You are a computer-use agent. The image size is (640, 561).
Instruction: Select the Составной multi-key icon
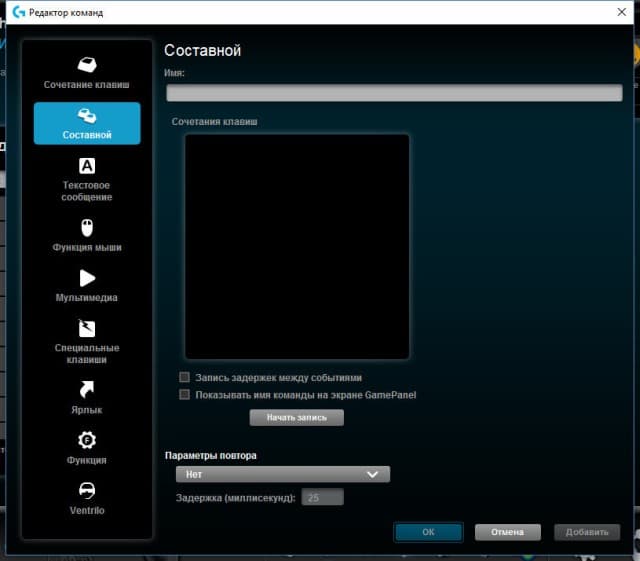click(x=87, y=116)
